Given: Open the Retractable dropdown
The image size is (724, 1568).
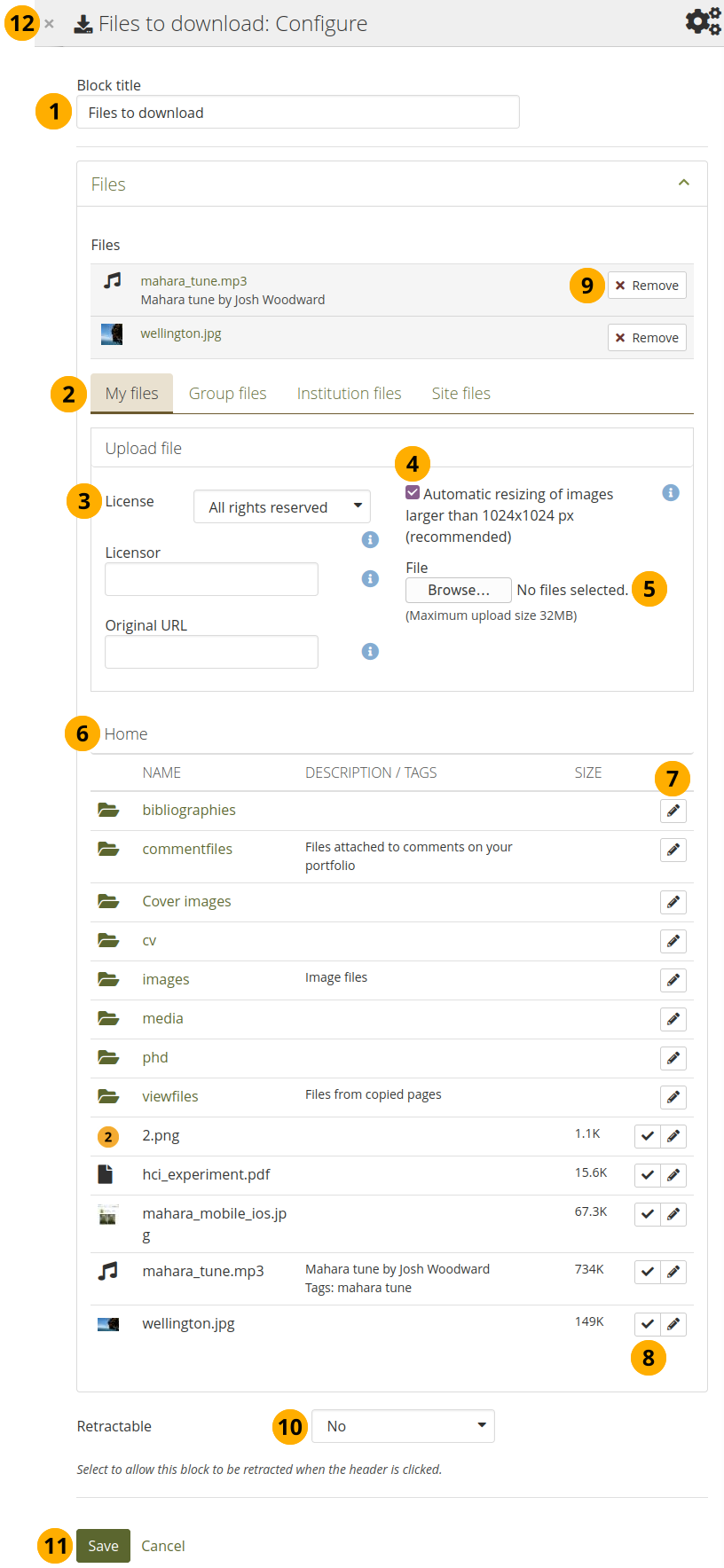Looking at the screenshot, I should [403, 1426].
